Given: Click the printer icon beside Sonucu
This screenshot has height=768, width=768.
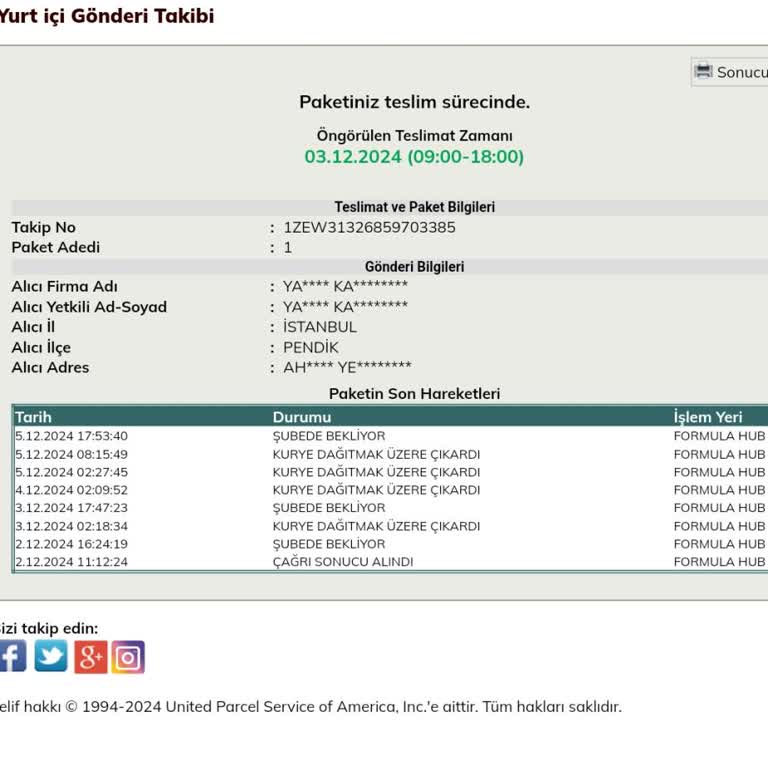Looking at the screenshot, I should (703, 72).
